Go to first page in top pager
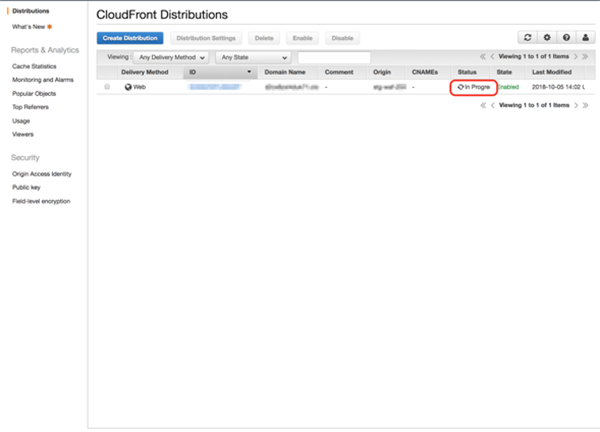Image resolution: width=600 pixels, height=432 pixels. click(x=483, y=57)
